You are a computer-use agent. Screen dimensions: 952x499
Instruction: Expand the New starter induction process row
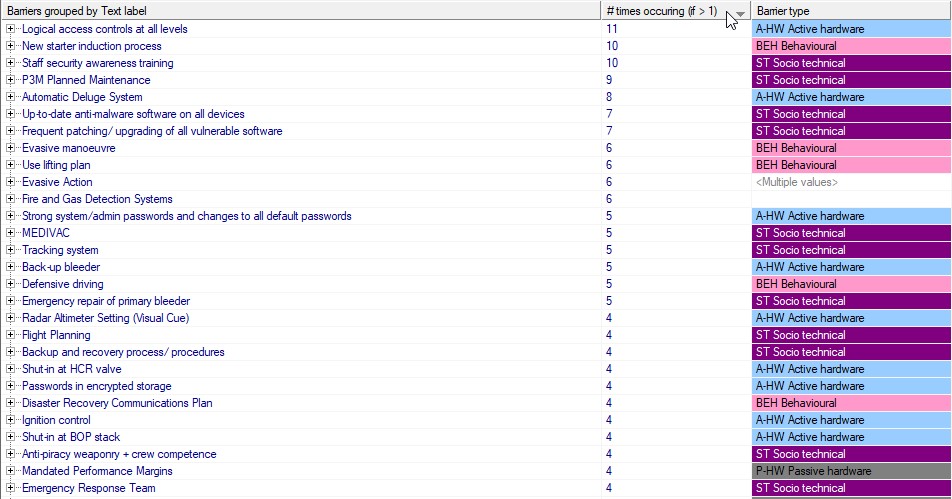tap(11, 46)
